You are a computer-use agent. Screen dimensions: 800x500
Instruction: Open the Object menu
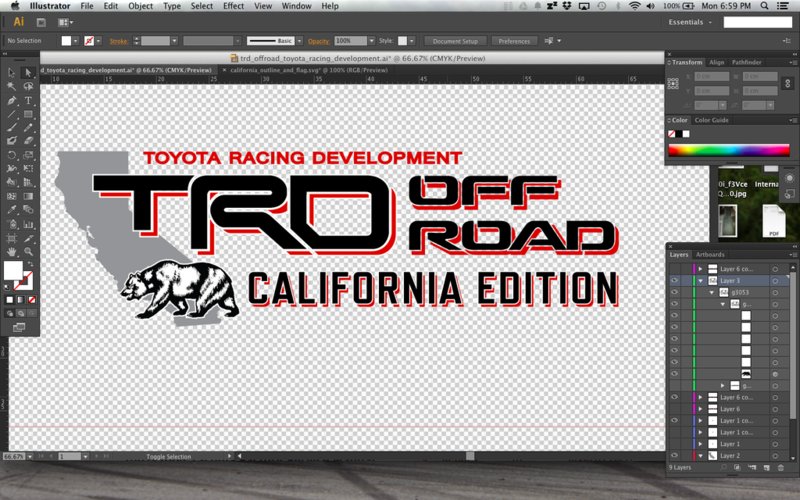pos(140,6)
